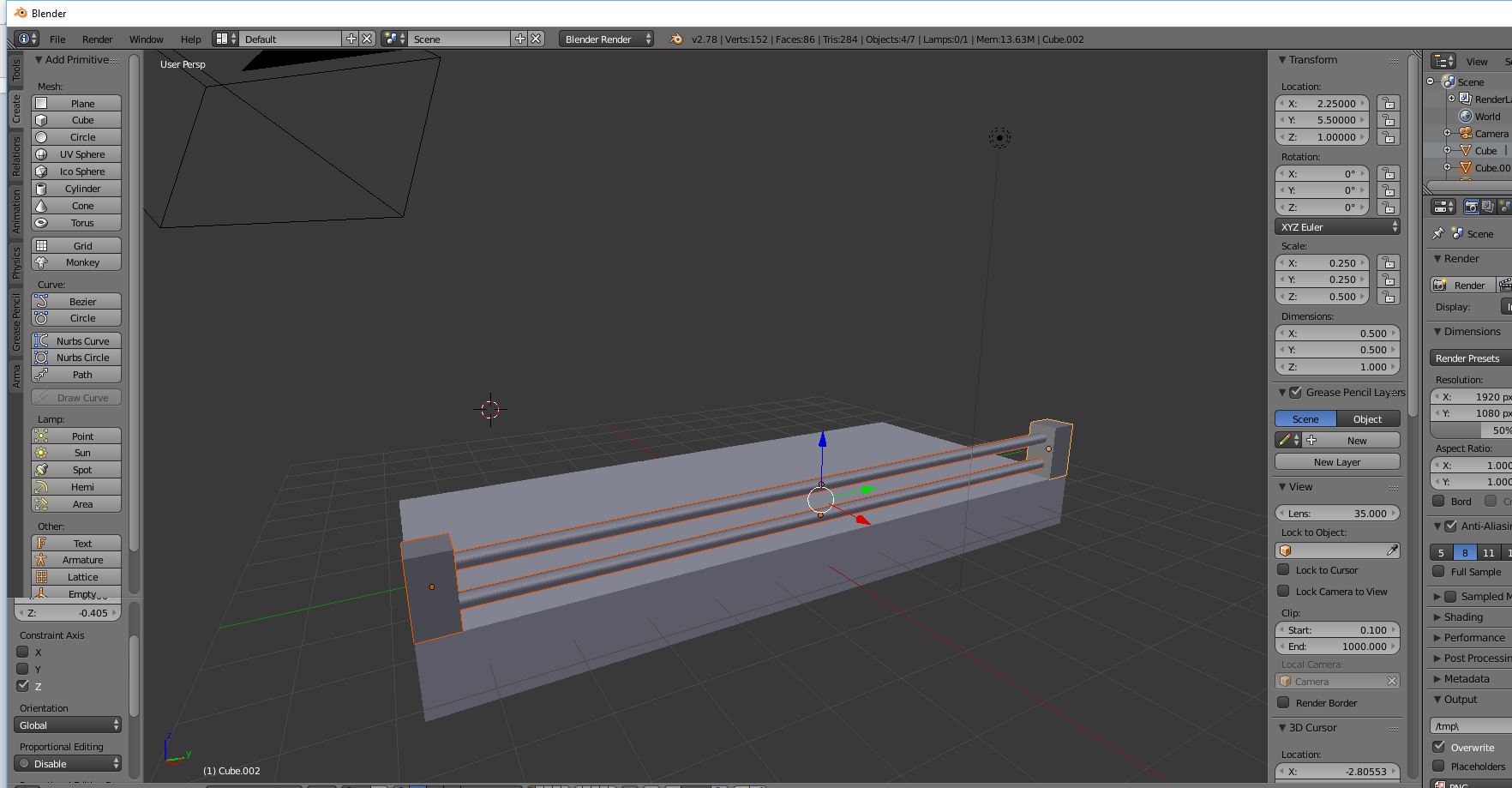
Task: Add a Text object
Action: pyautogui.click(x=76, y=544)
